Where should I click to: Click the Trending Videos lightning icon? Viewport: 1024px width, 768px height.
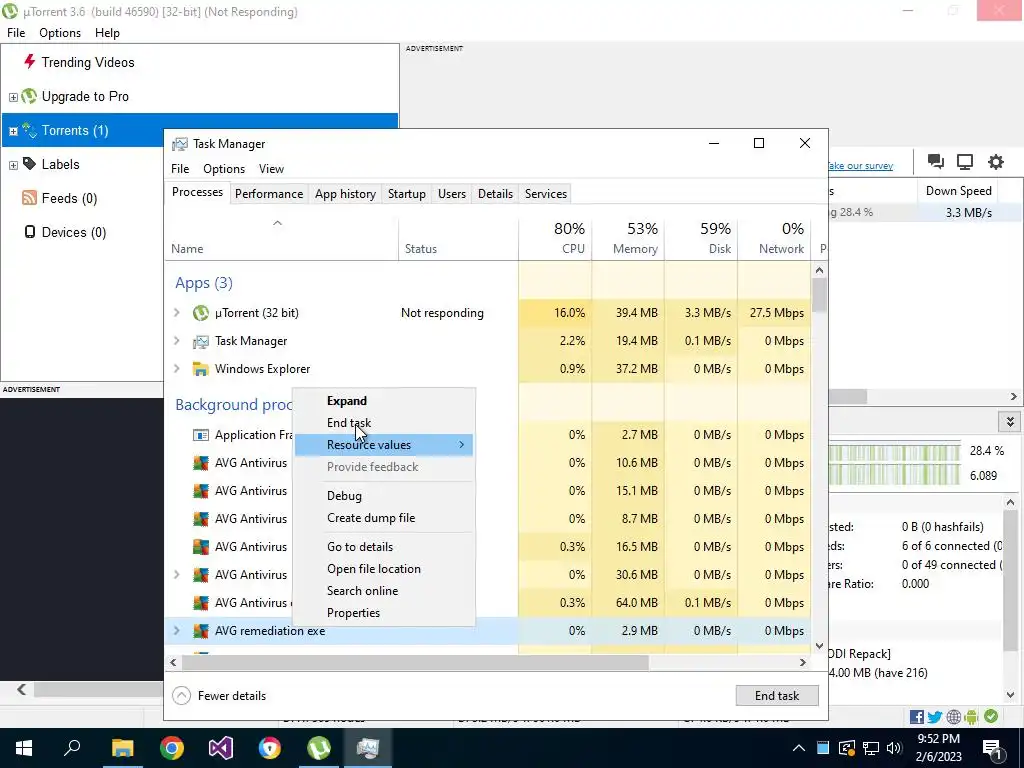29,61
